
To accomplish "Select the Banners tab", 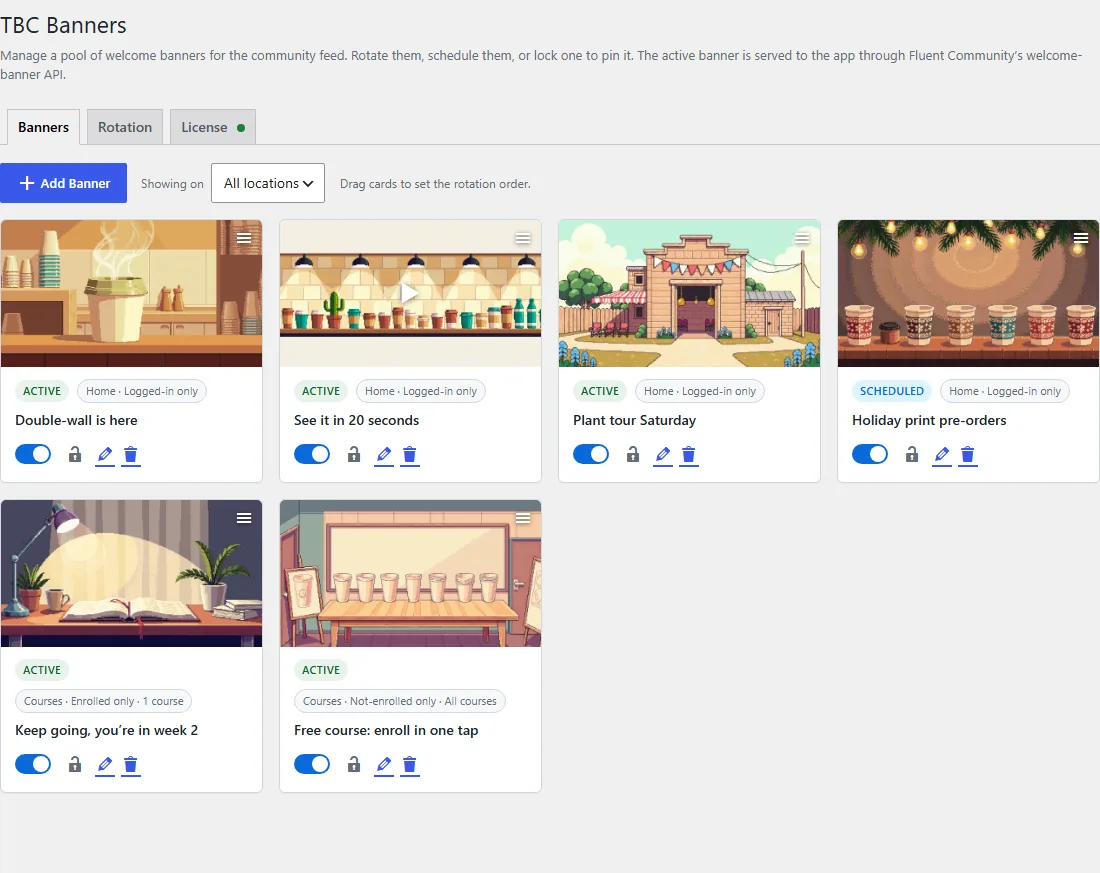I will (x=43, y=127).
